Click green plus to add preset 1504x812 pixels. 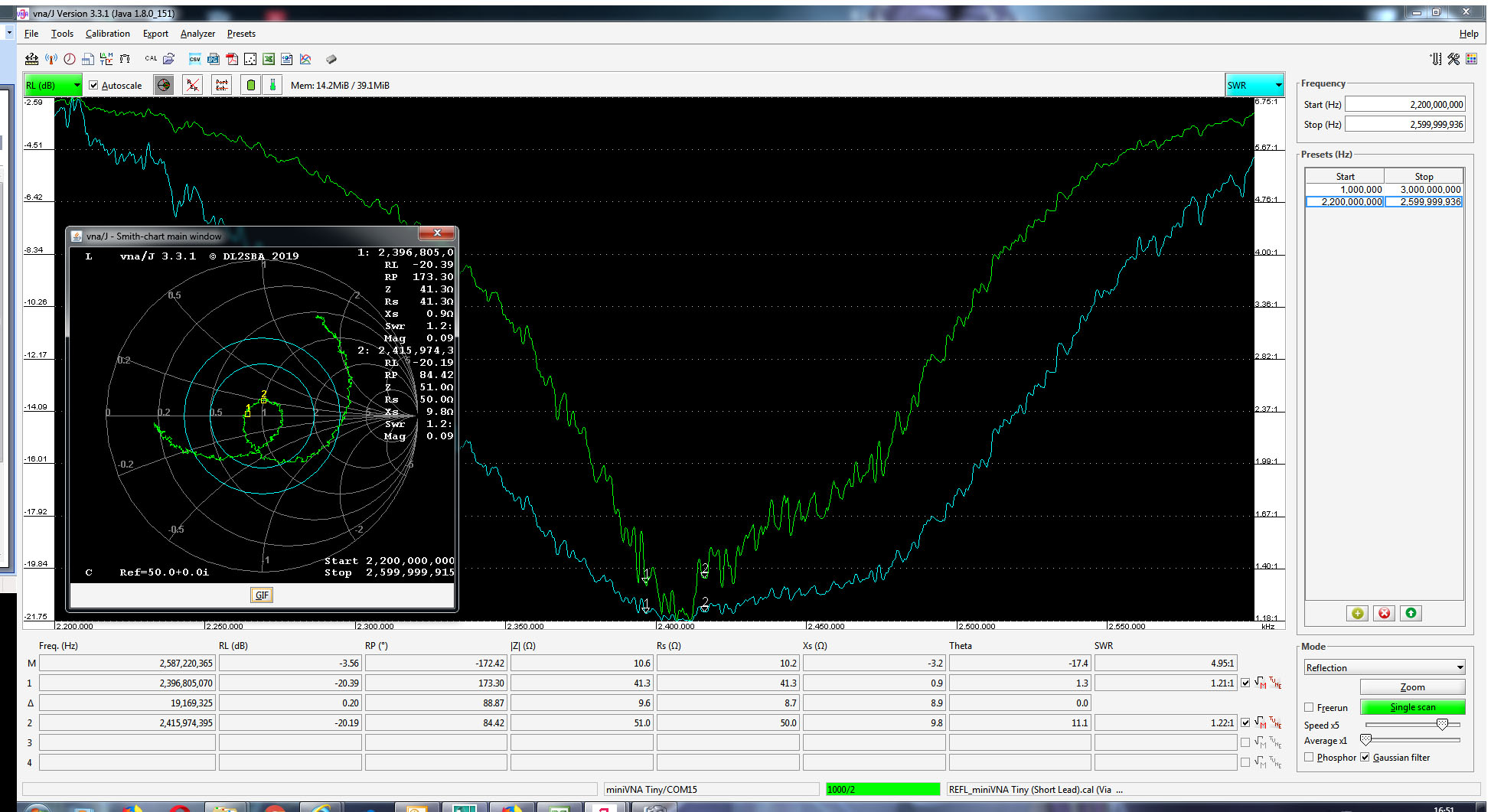coord(1357,613)
